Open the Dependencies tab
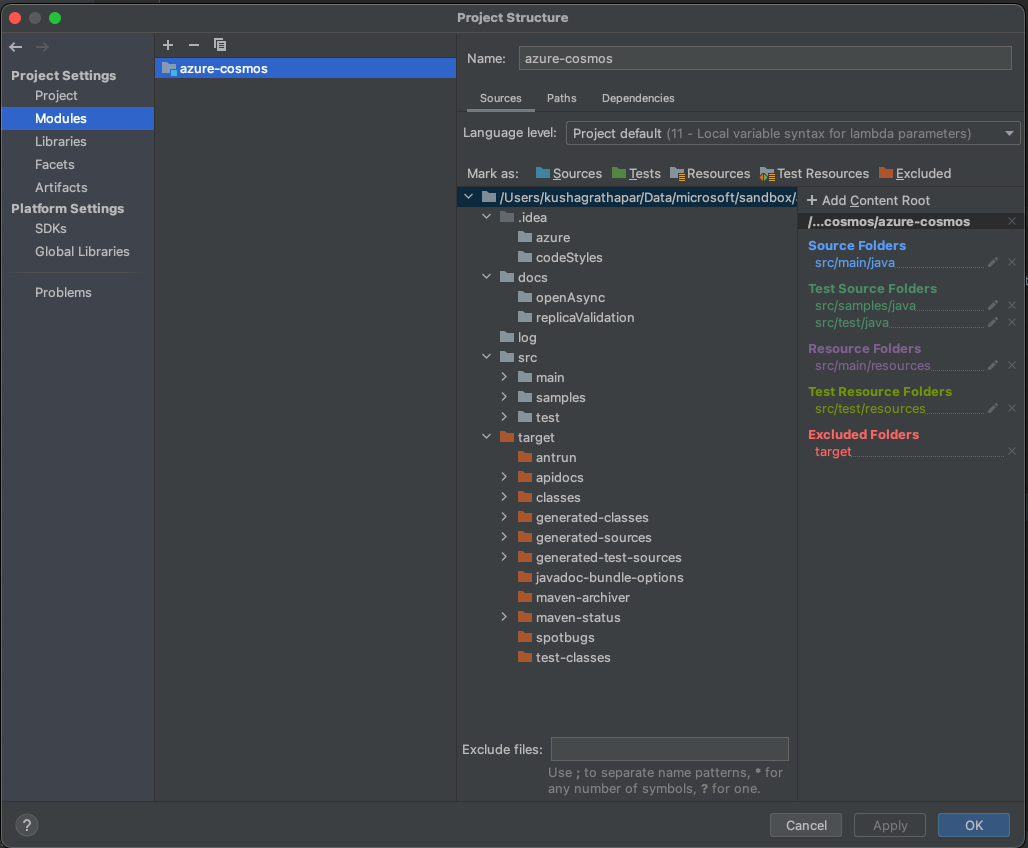The image size is (1028, 848). [638, 98]
